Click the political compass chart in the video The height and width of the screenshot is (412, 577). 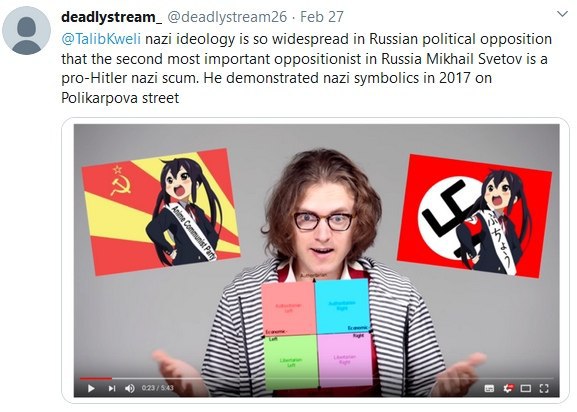(x=317, y=334)
